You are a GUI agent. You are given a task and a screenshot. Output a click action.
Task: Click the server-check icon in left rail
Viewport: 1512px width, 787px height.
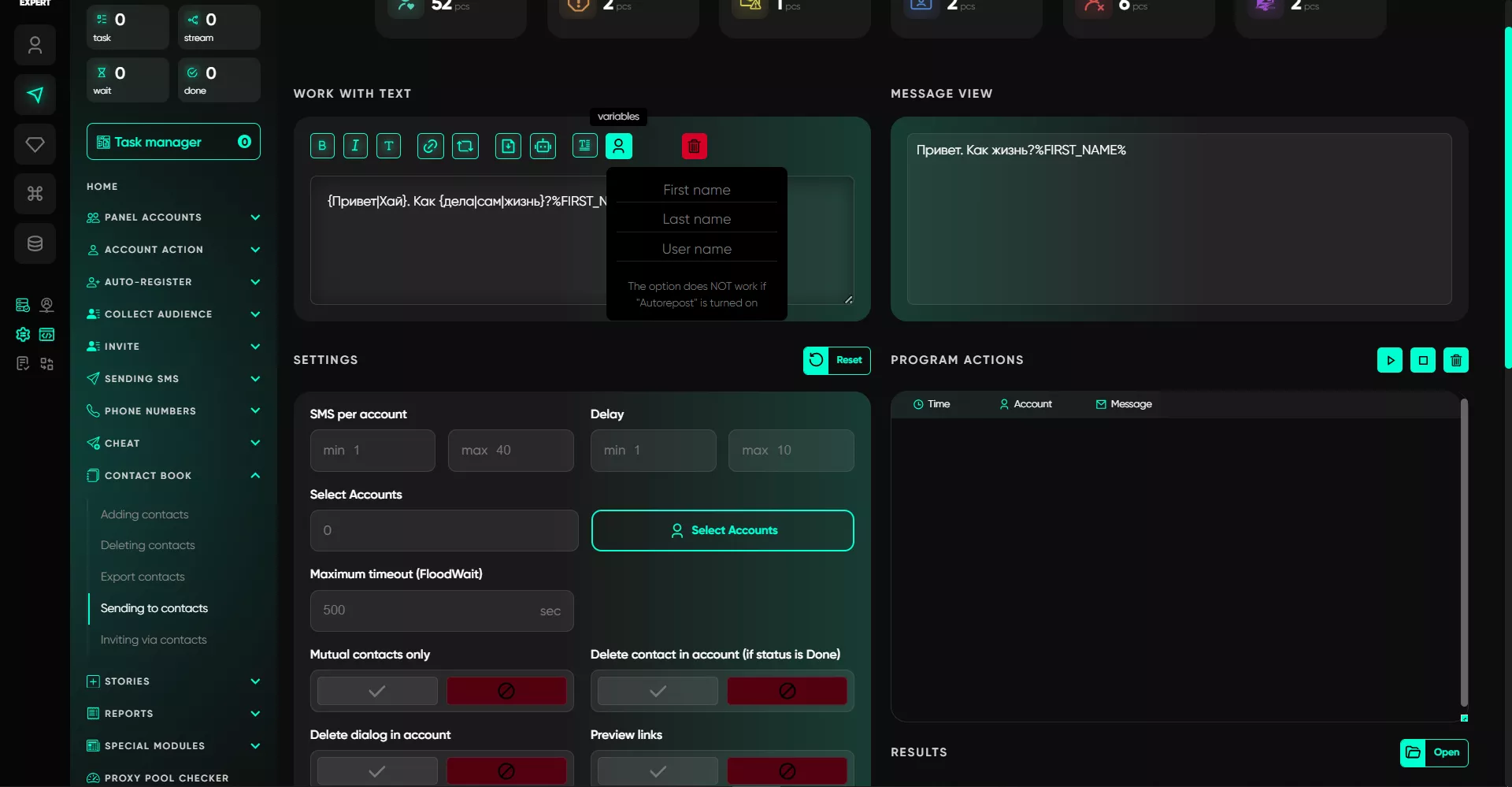[23, 305]
